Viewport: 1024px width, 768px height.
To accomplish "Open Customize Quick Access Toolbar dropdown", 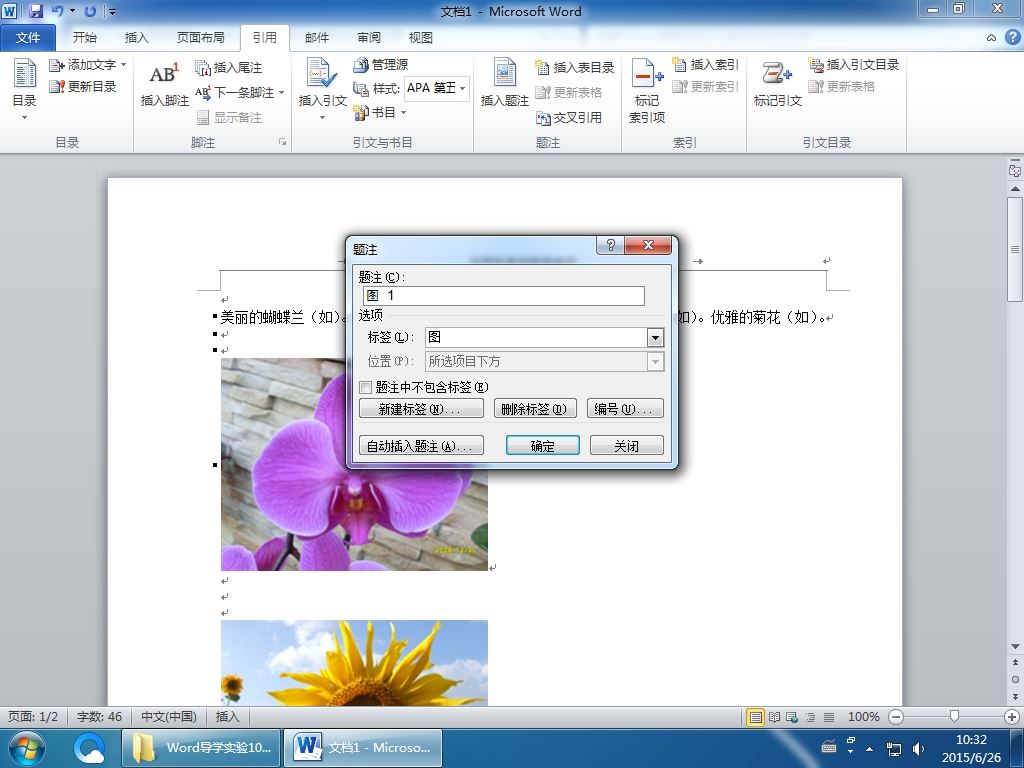I will [112, 12].
